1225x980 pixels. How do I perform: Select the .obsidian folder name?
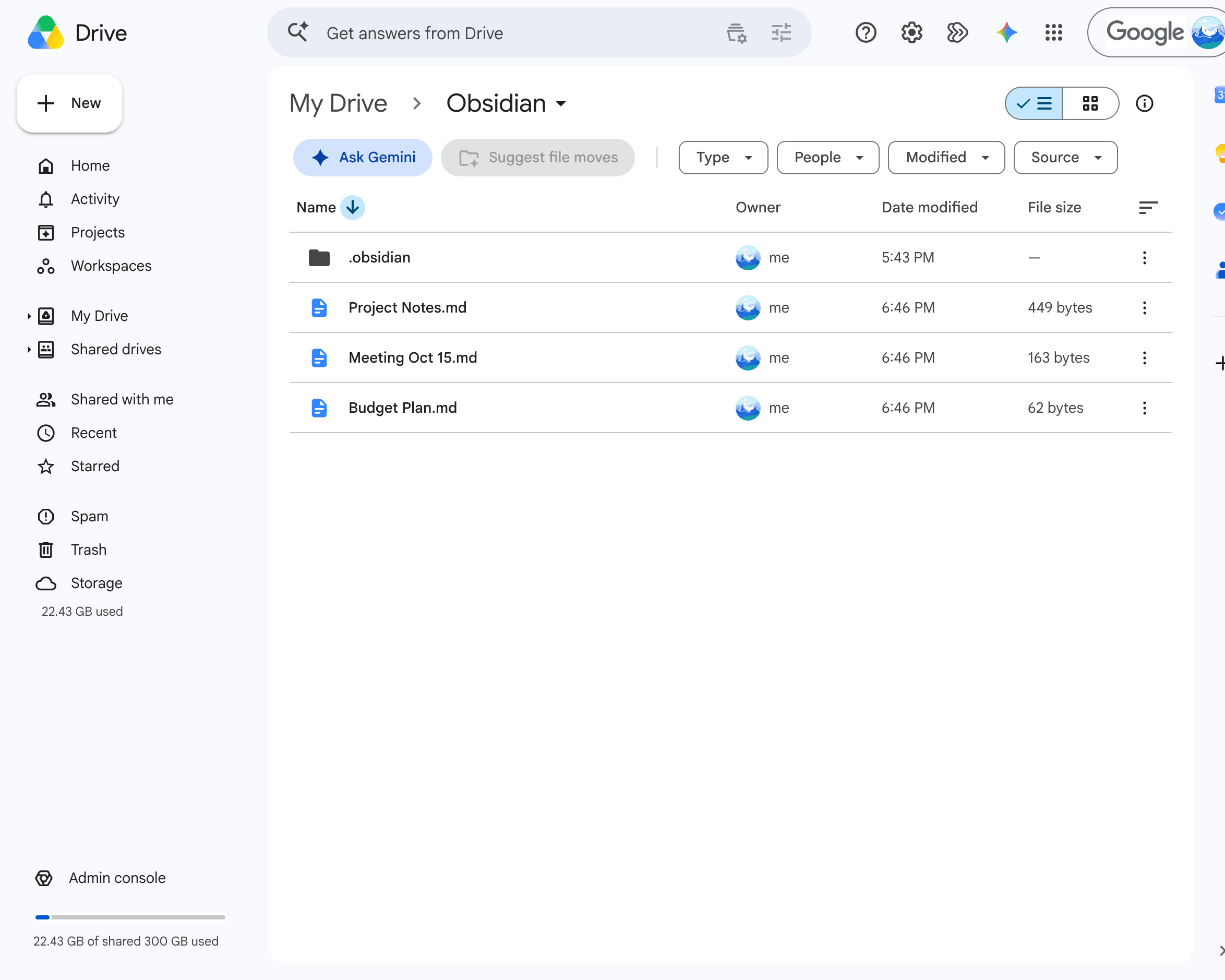(x=380, y=258)
